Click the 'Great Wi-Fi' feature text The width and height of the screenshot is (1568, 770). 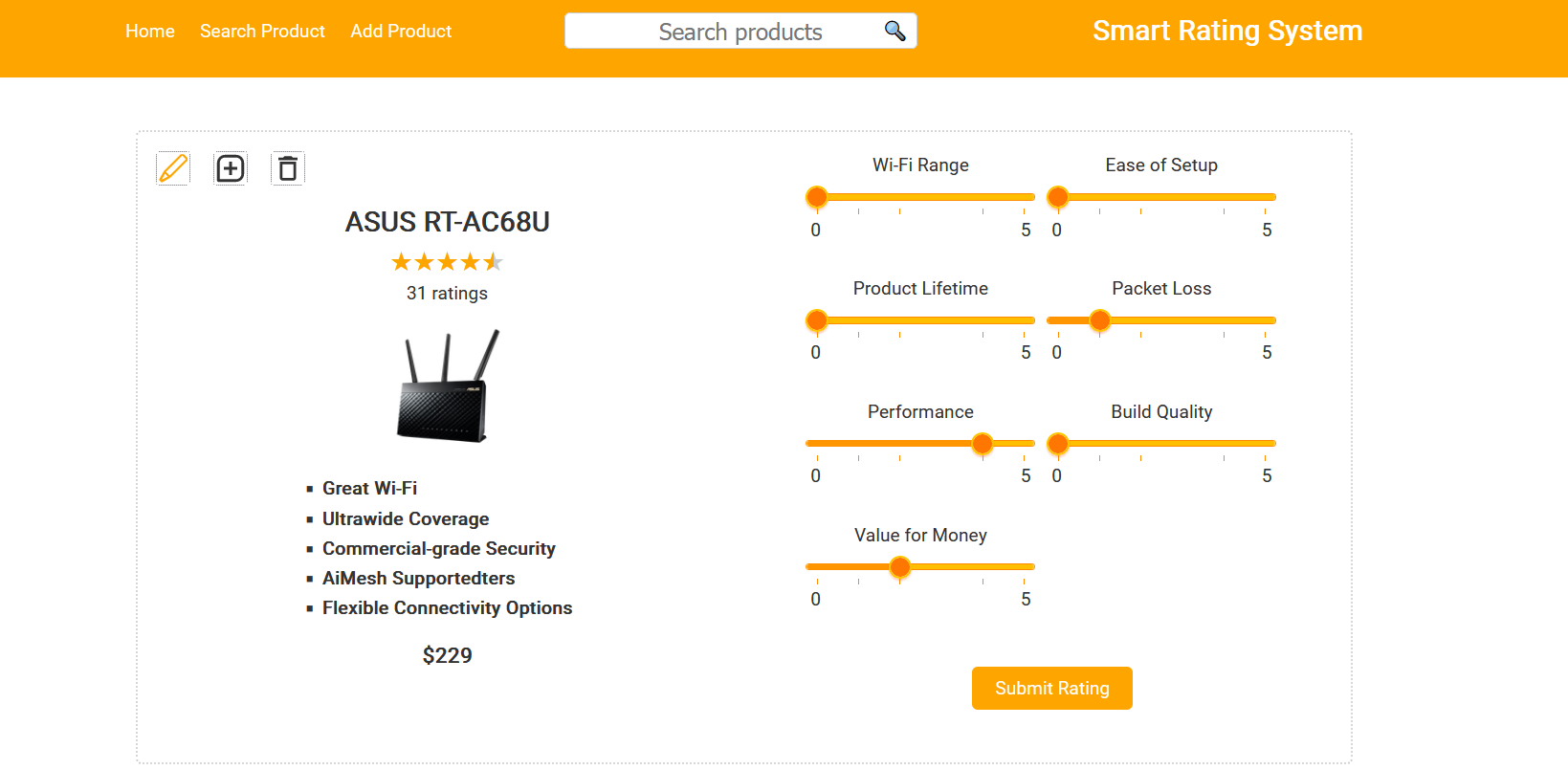pos(369,489)
